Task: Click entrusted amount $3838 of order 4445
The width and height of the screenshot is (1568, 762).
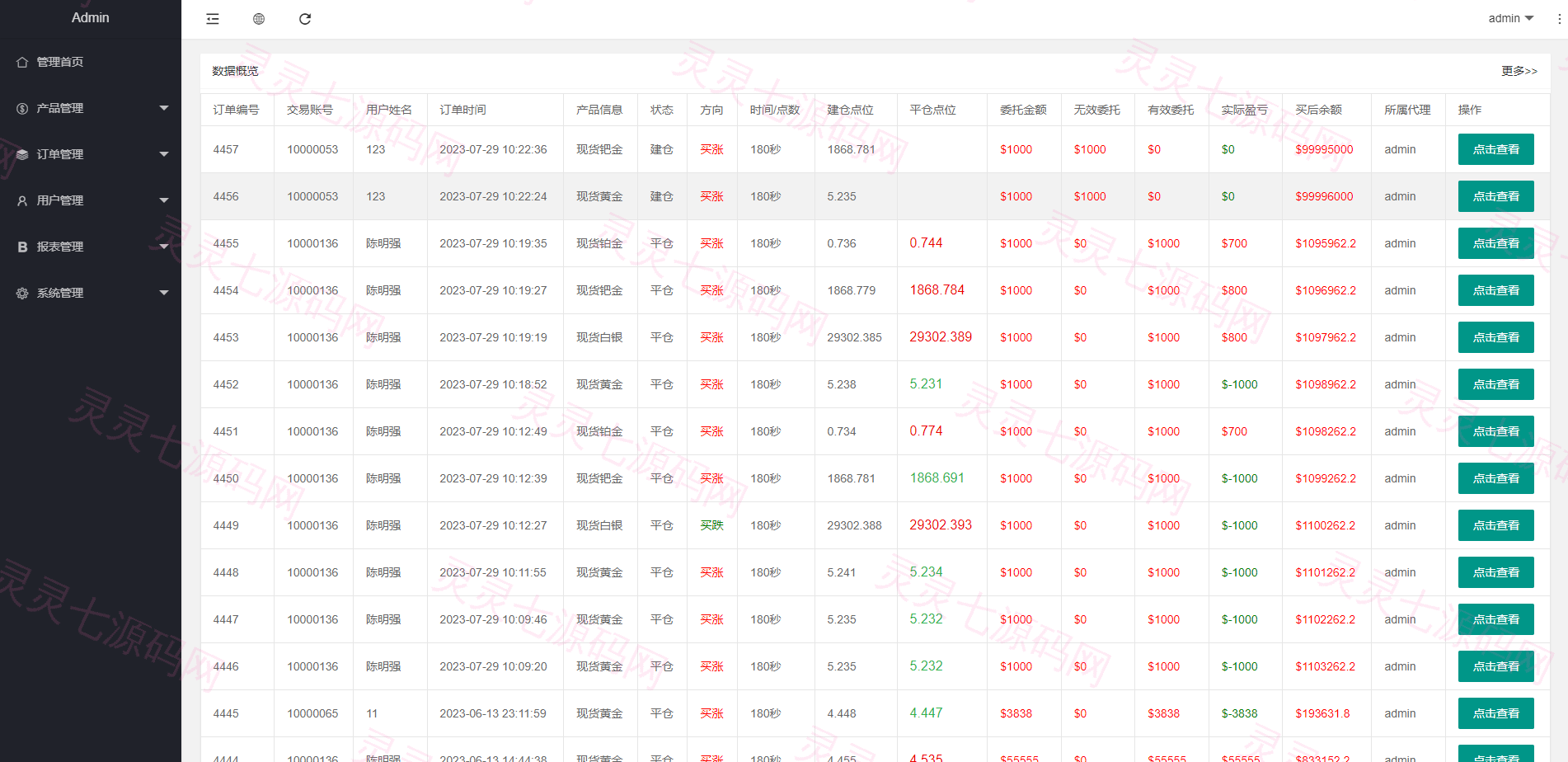Action: [x=1016, y=713]
